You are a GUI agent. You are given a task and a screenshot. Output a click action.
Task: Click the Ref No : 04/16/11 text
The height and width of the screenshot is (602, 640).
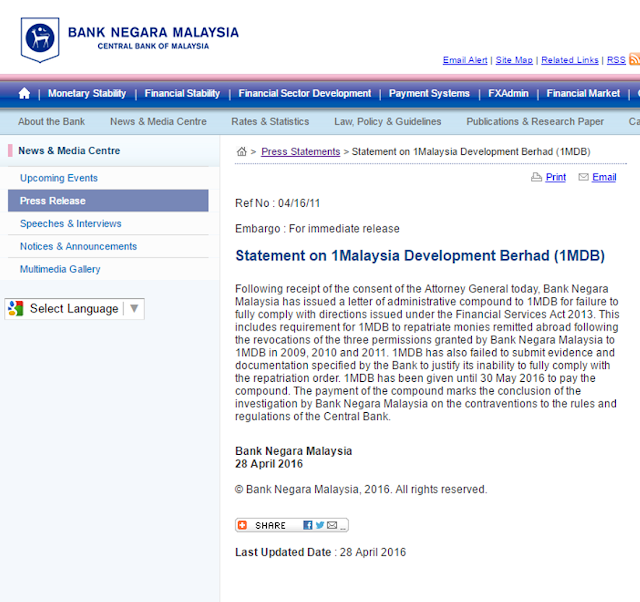[278, 203]
